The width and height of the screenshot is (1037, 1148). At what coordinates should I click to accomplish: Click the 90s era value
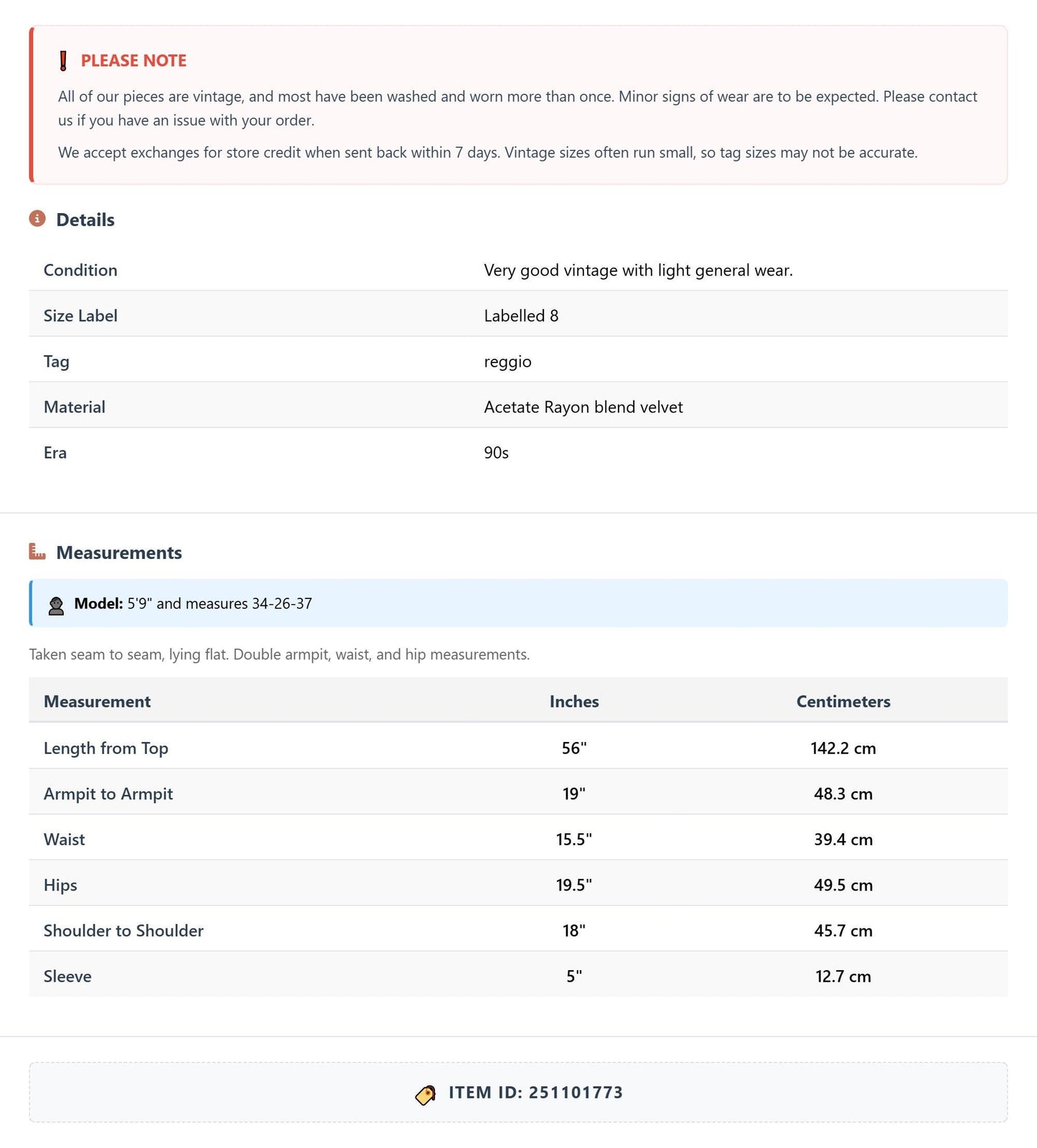click(x=497, y=453)
